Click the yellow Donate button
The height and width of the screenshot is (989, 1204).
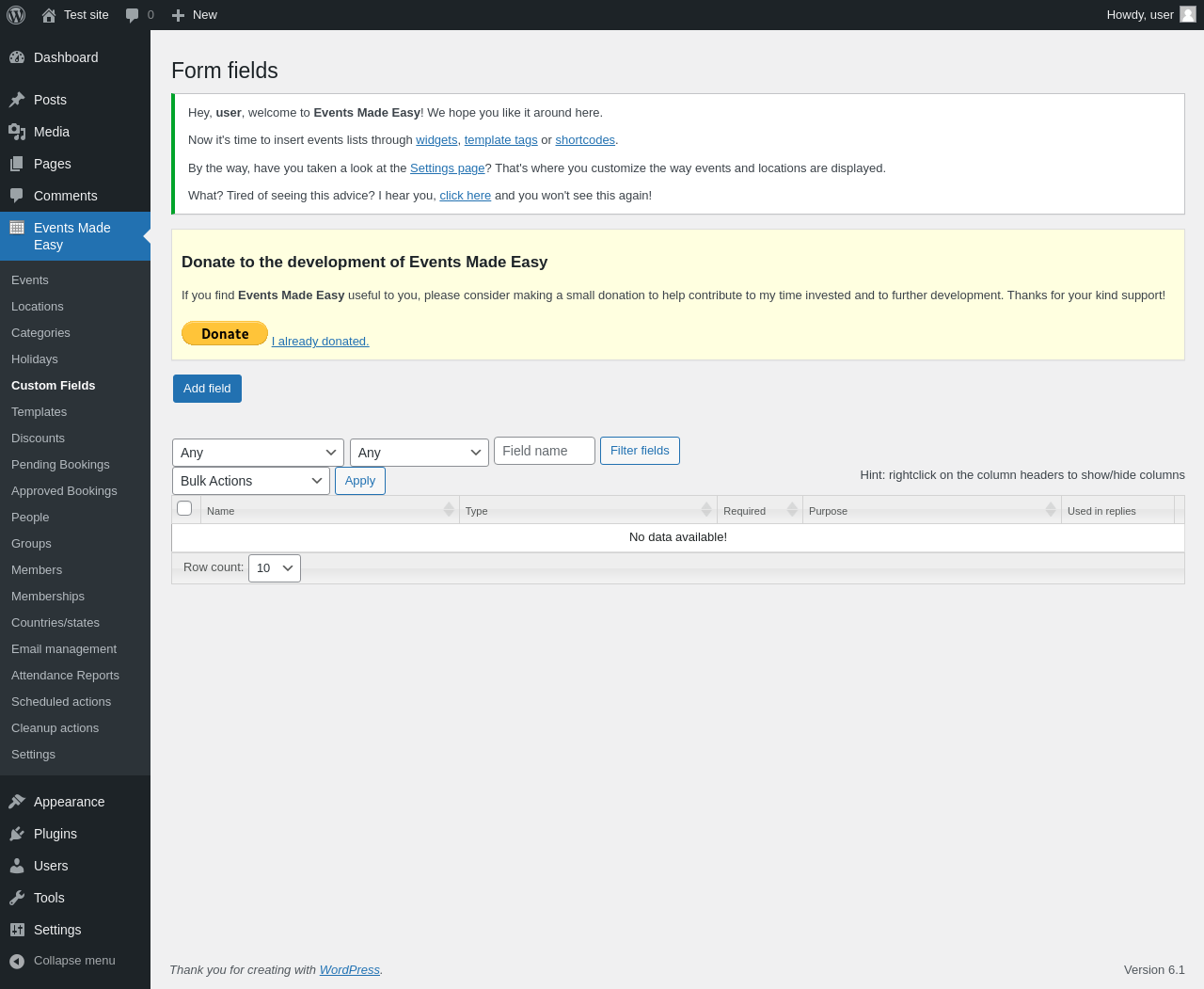[x=225, y=334]
